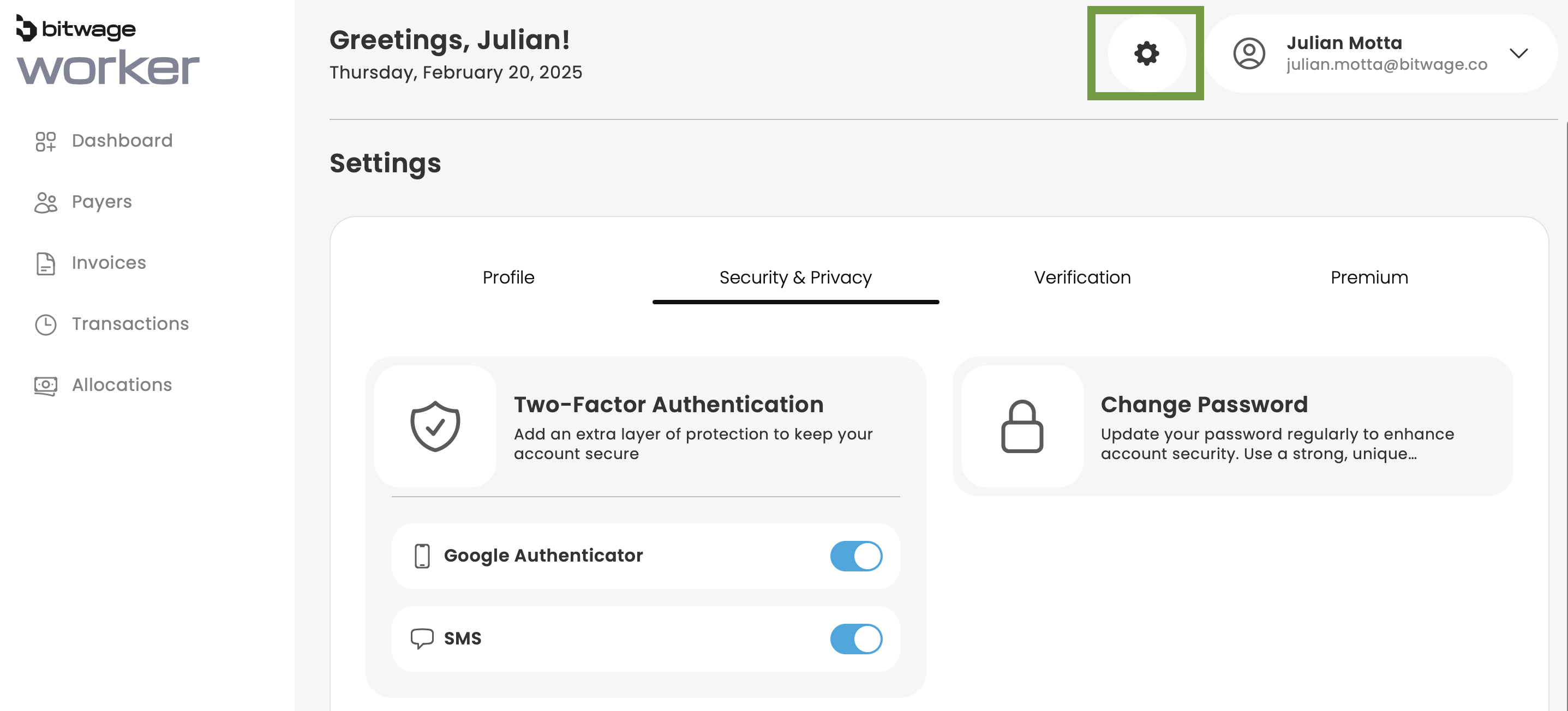Expand the account dropdown chevron
Image resolution: width=1568 pixels, height=711 pixels.
click(1518, 53)
